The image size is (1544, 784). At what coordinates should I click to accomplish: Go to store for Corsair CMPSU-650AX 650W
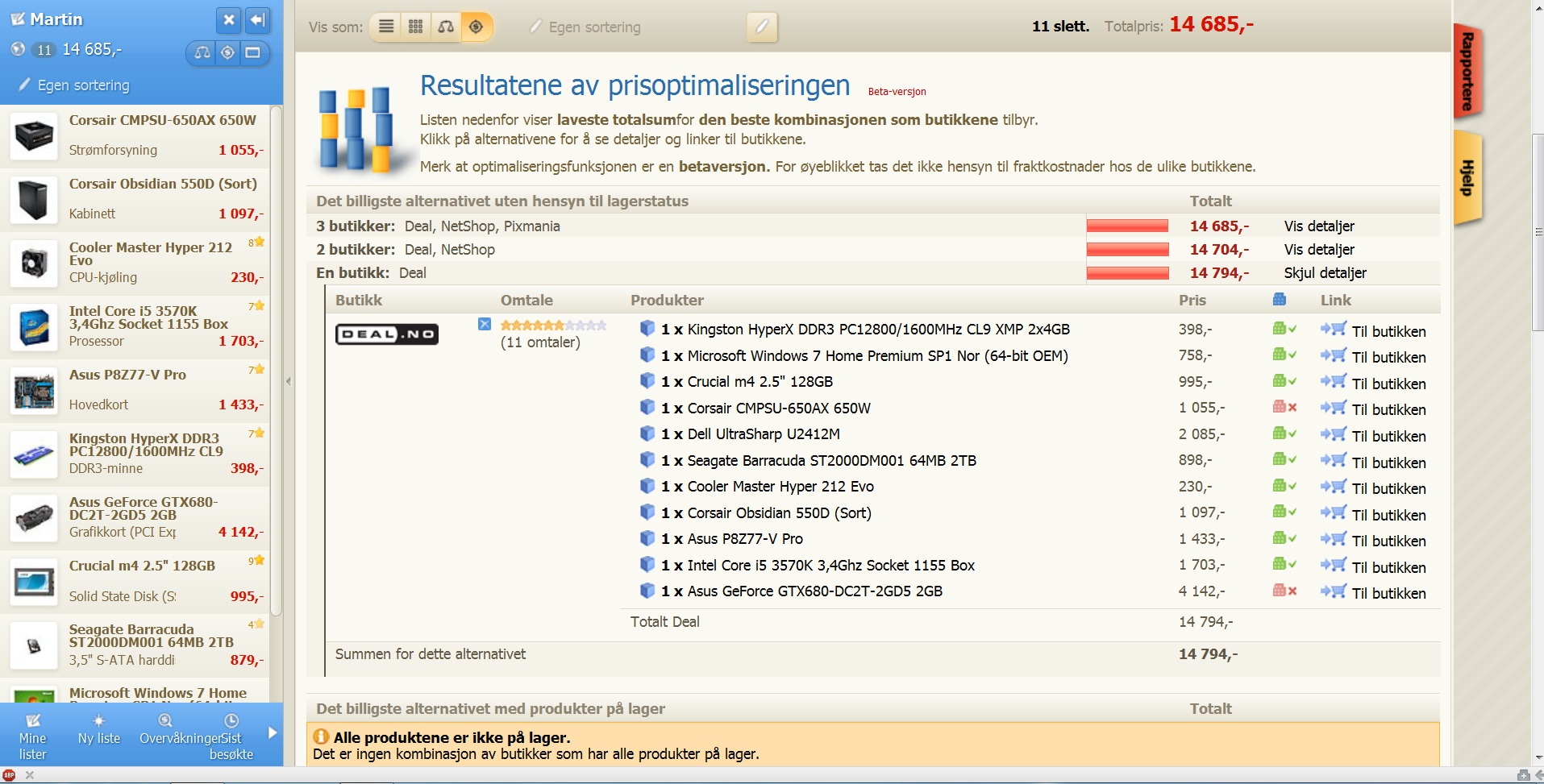[1388, 409]
